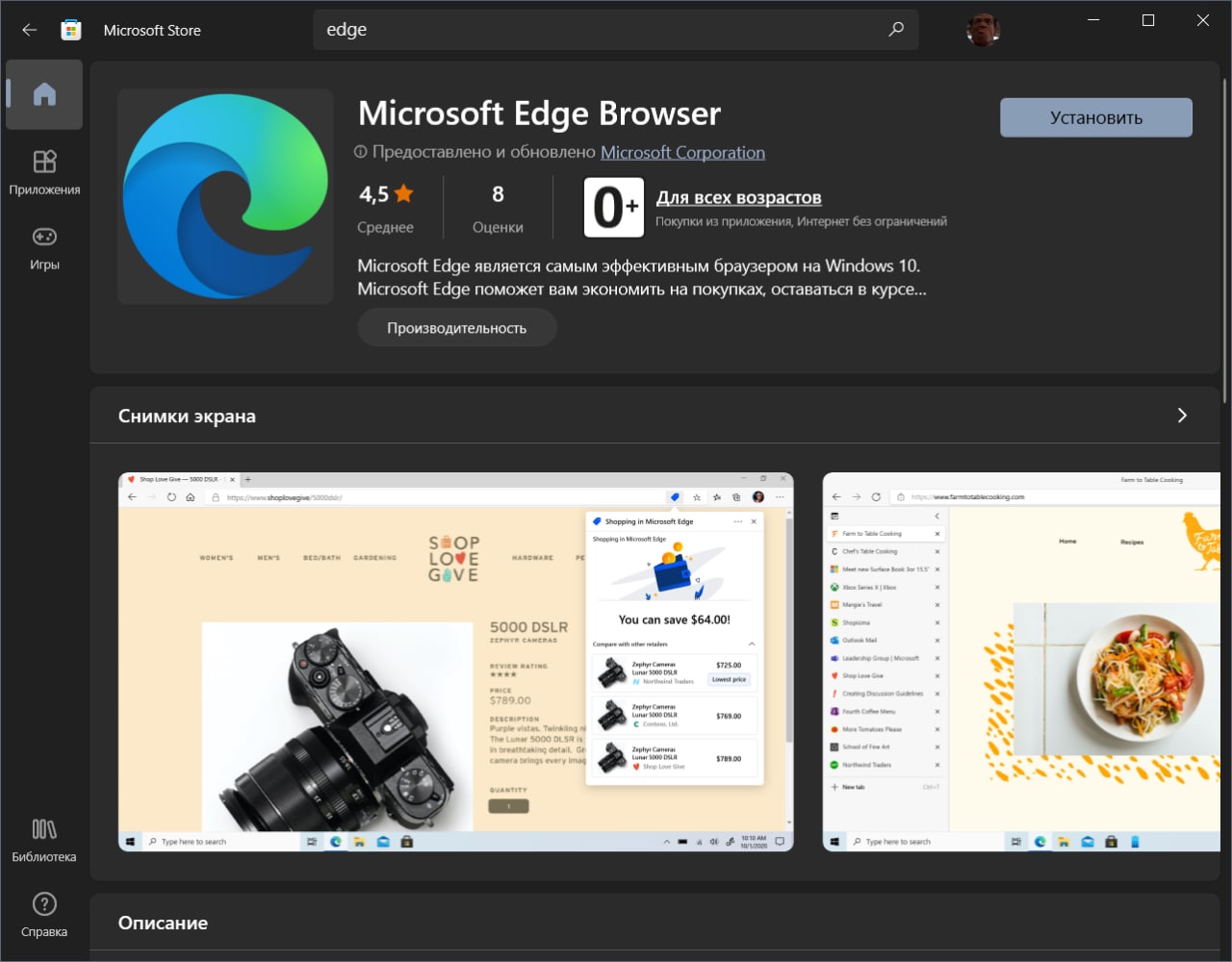1232x962 pixels.
Task: Click the app description paragraph text
Action: [x=642, y=277]
